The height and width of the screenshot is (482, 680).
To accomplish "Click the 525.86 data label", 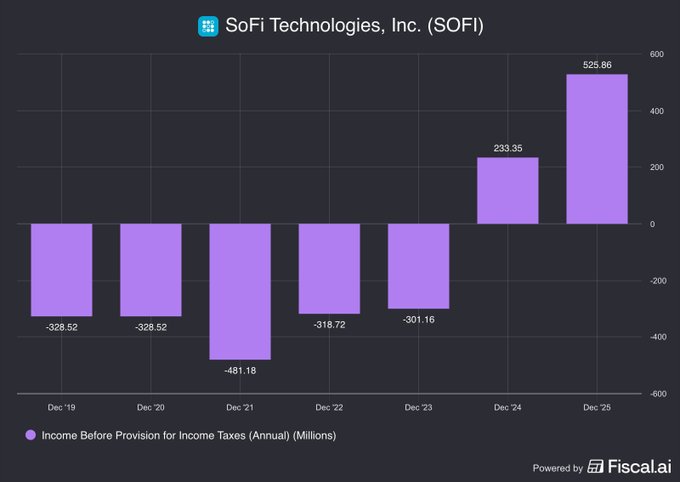I will pyautogui.click(x=597, y=65).
